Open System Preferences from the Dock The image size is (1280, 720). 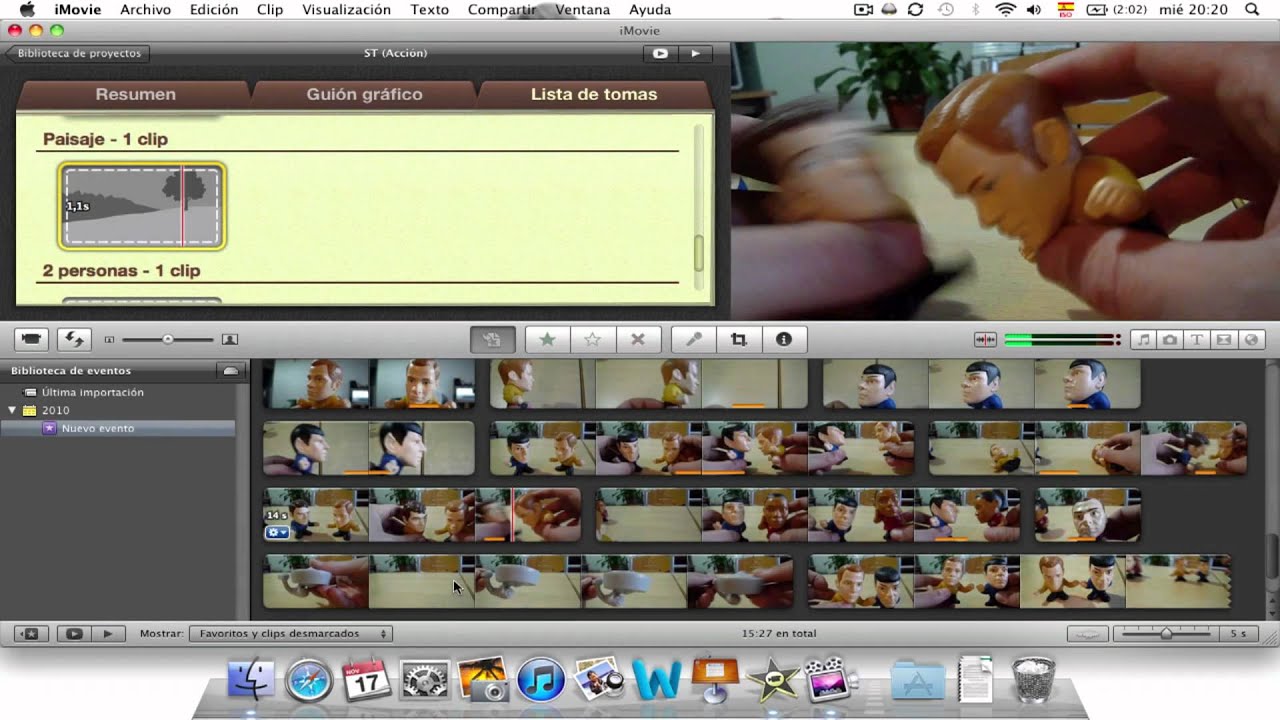pyautogui.click(x=425, y=682)
